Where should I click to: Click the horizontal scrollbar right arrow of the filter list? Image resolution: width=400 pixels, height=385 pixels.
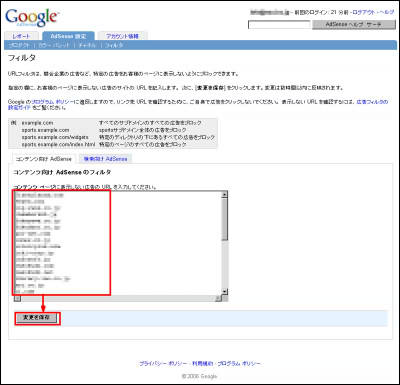218,298
